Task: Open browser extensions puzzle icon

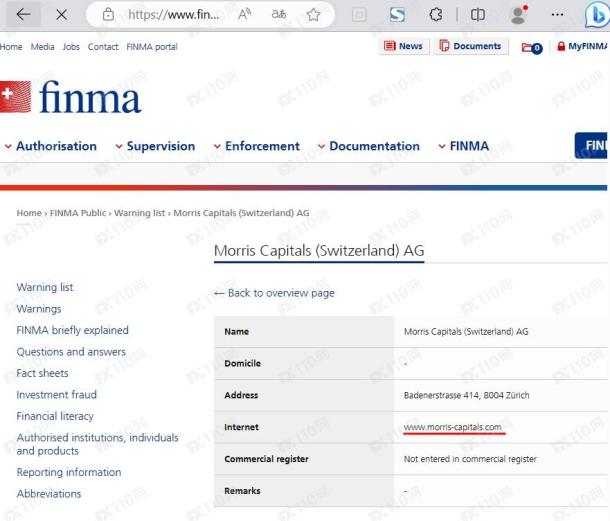Action: click(x=436, y=15)
